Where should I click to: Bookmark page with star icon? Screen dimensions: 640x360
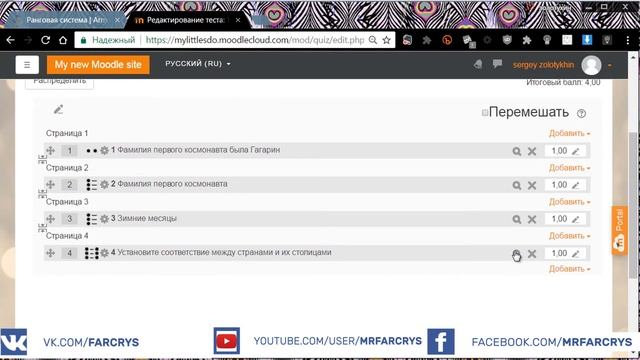tap(387, 40)
